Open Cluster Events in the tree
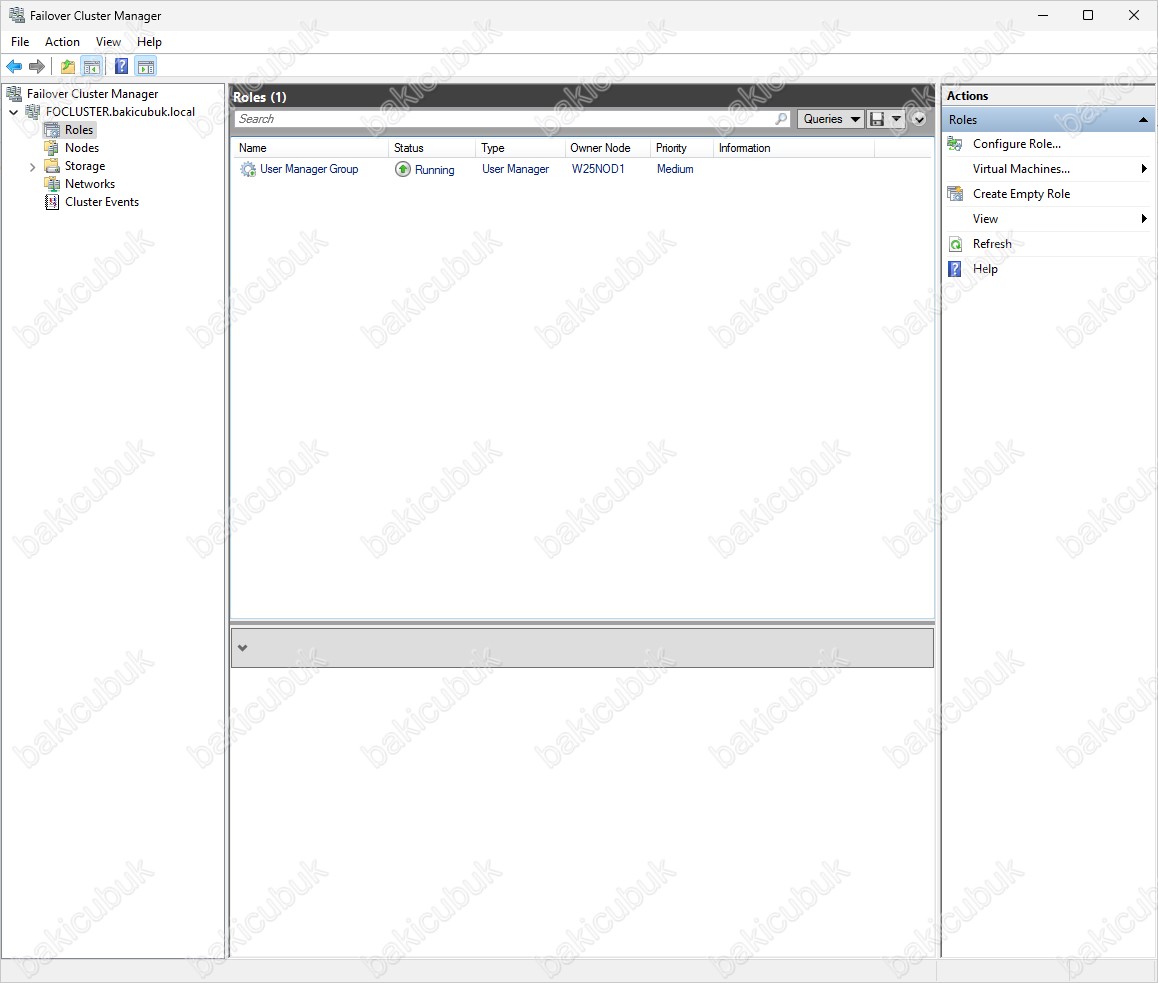The width and height of the screenshot is (1158, 983). coord(102,202)
